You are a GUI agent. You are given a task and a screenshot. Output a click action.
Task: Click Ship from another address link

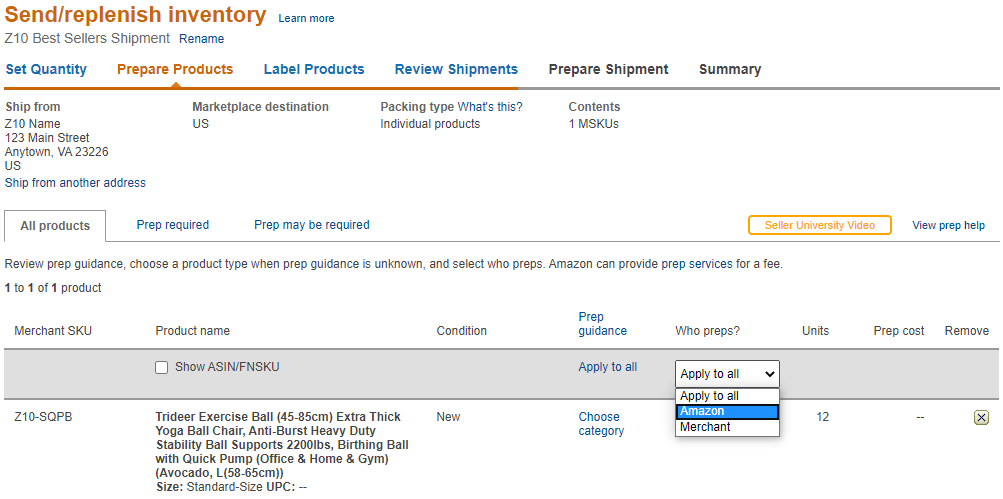click(75, 183)
